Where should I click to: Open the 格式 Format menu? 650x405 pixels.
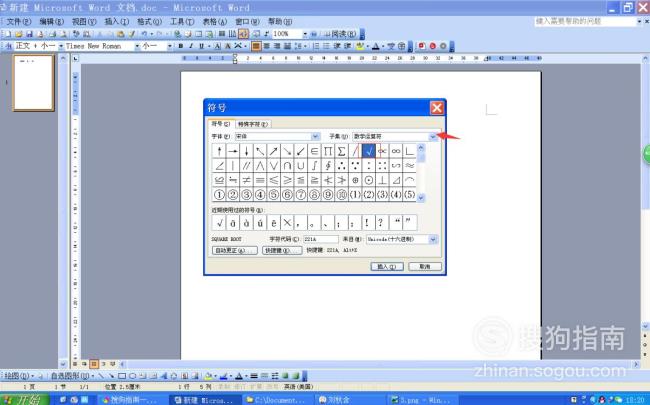pyautogui.click(x=149, y=22)
